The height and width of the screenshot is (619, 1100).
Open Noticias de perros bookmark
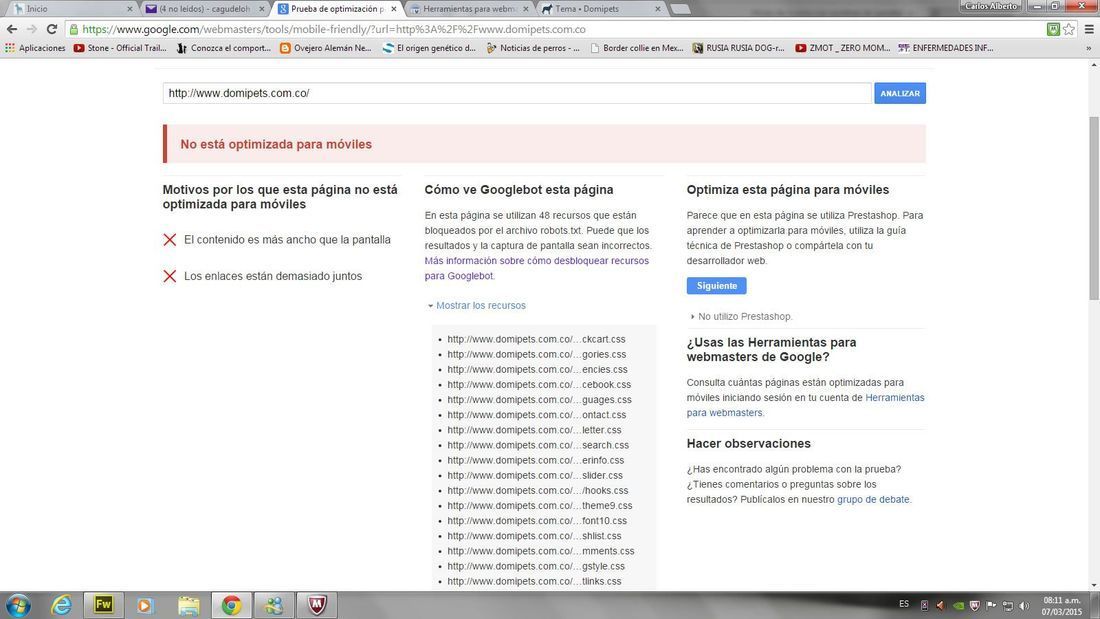pyautogui.click(x=532, y=48)
